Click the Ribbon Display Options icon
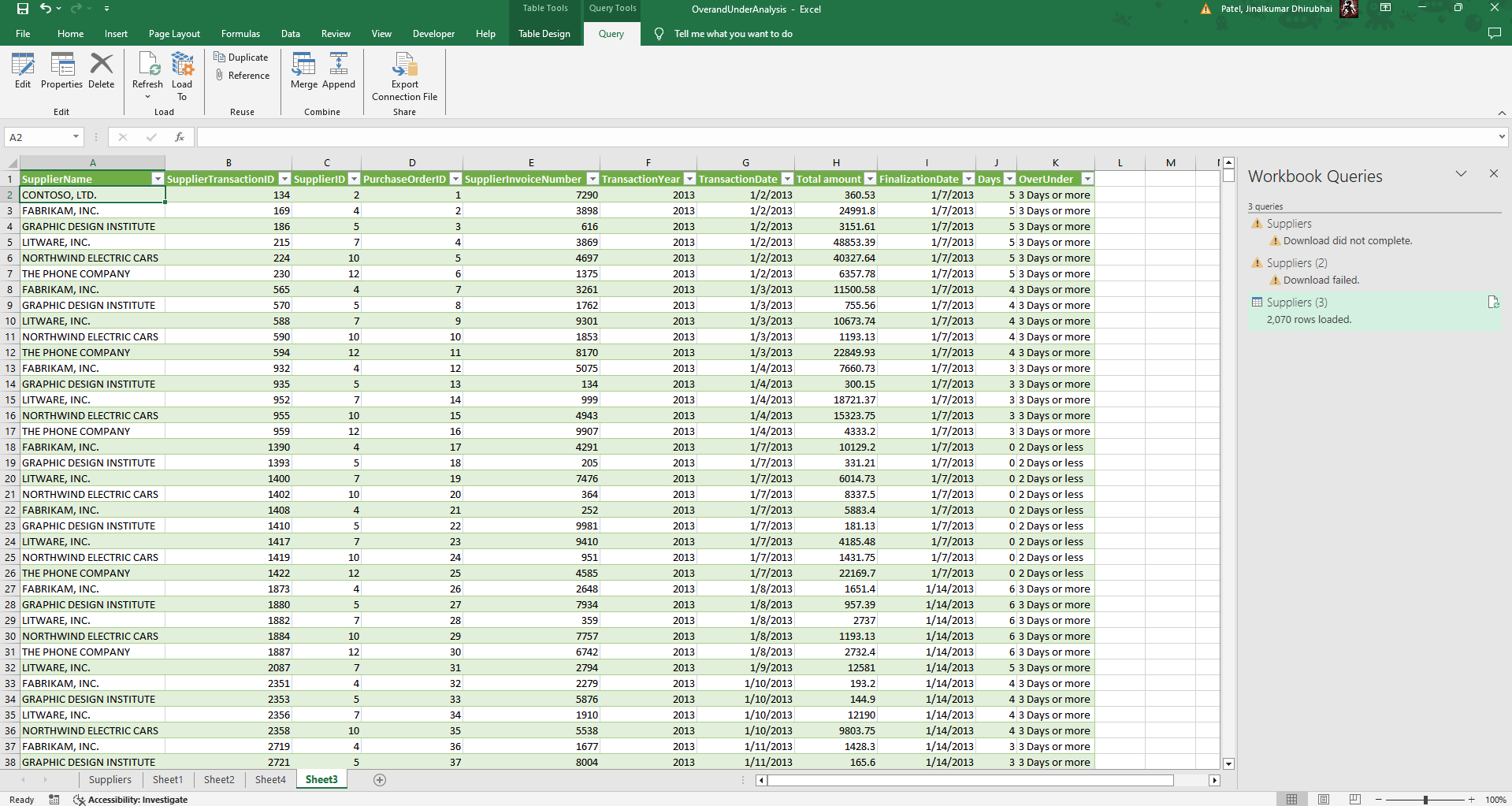This screenshot has height=806, width=1512. click(x=1385, y=8)
